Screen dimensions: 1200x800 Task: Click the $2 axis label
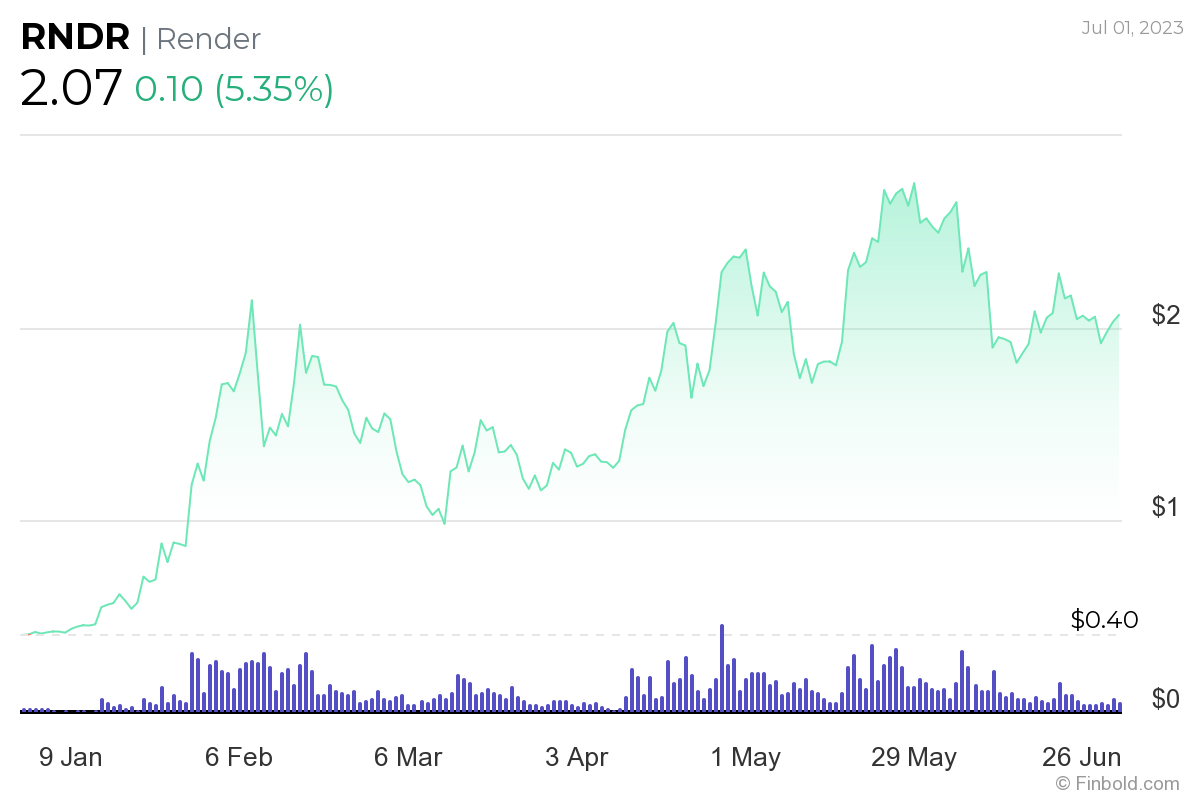1166,315
